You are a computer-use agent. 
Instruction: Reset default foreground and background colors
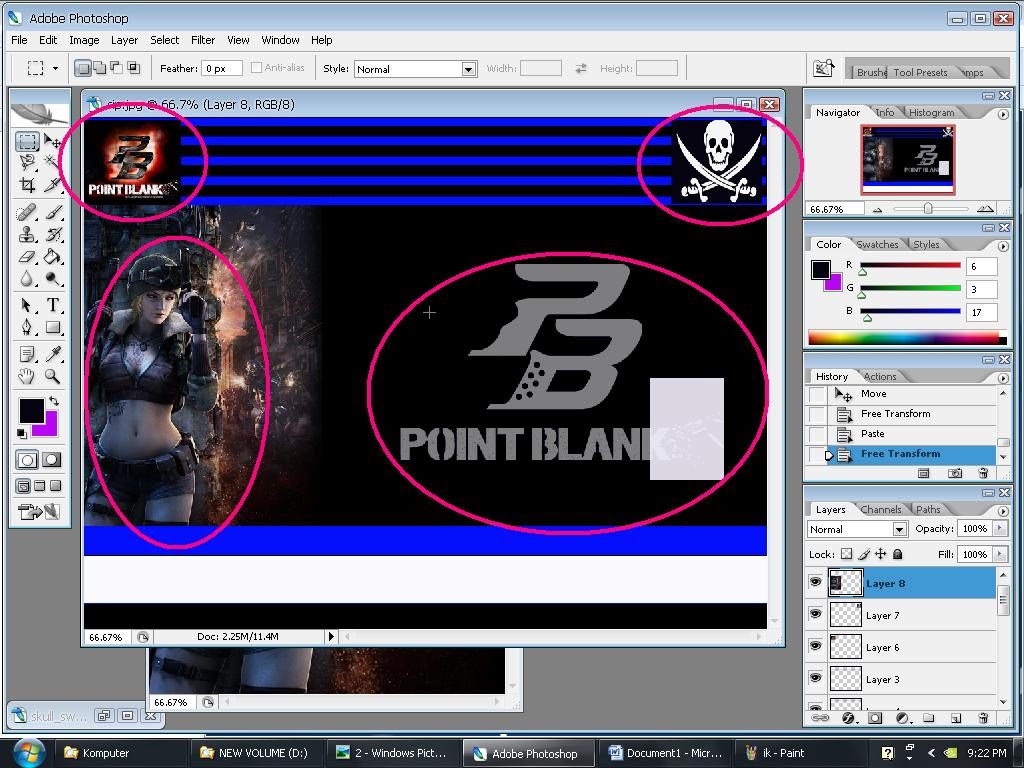coord(22,434)
